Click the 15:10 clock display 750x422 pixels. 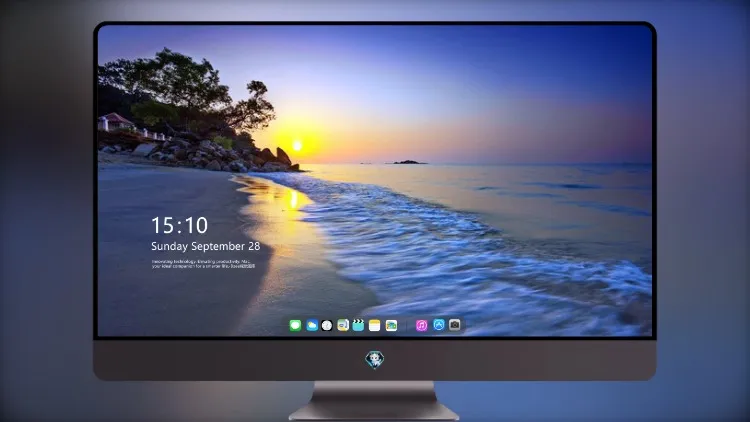[179, 225]
